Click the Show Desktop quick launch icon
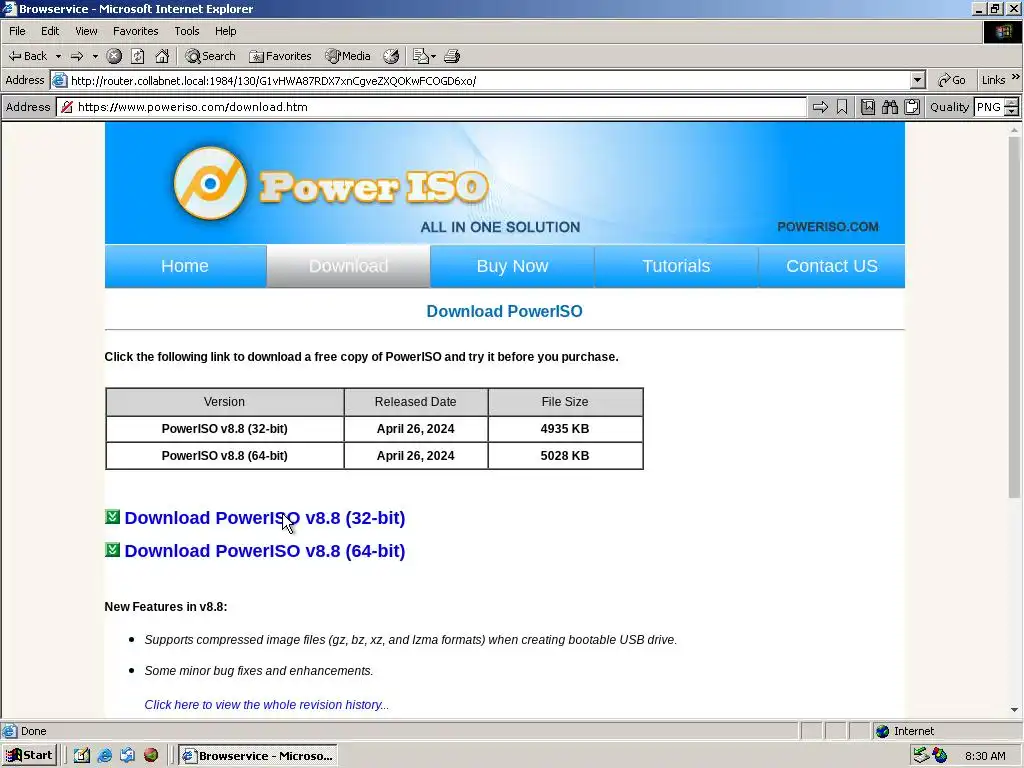Image resolution: width=1024 pixels, height=768 pixels. coord(82,756)
